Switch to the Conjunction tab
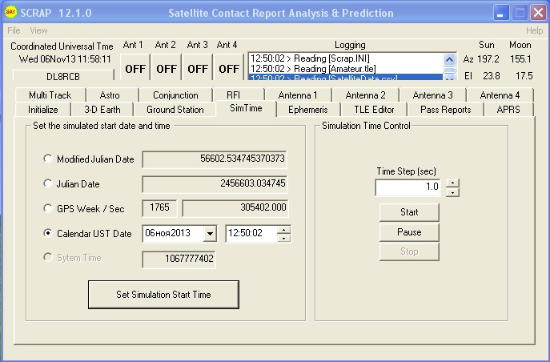 tap(176, 95)
